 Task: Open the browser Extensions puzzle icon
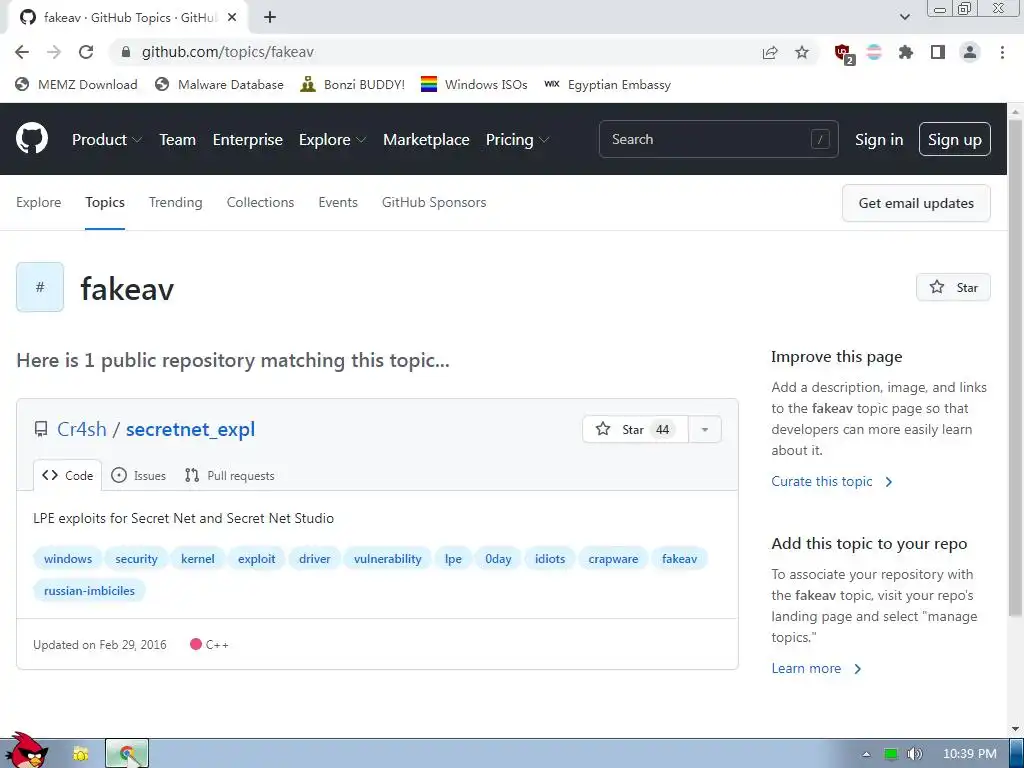pyautogui.click(x=906, y=52)
